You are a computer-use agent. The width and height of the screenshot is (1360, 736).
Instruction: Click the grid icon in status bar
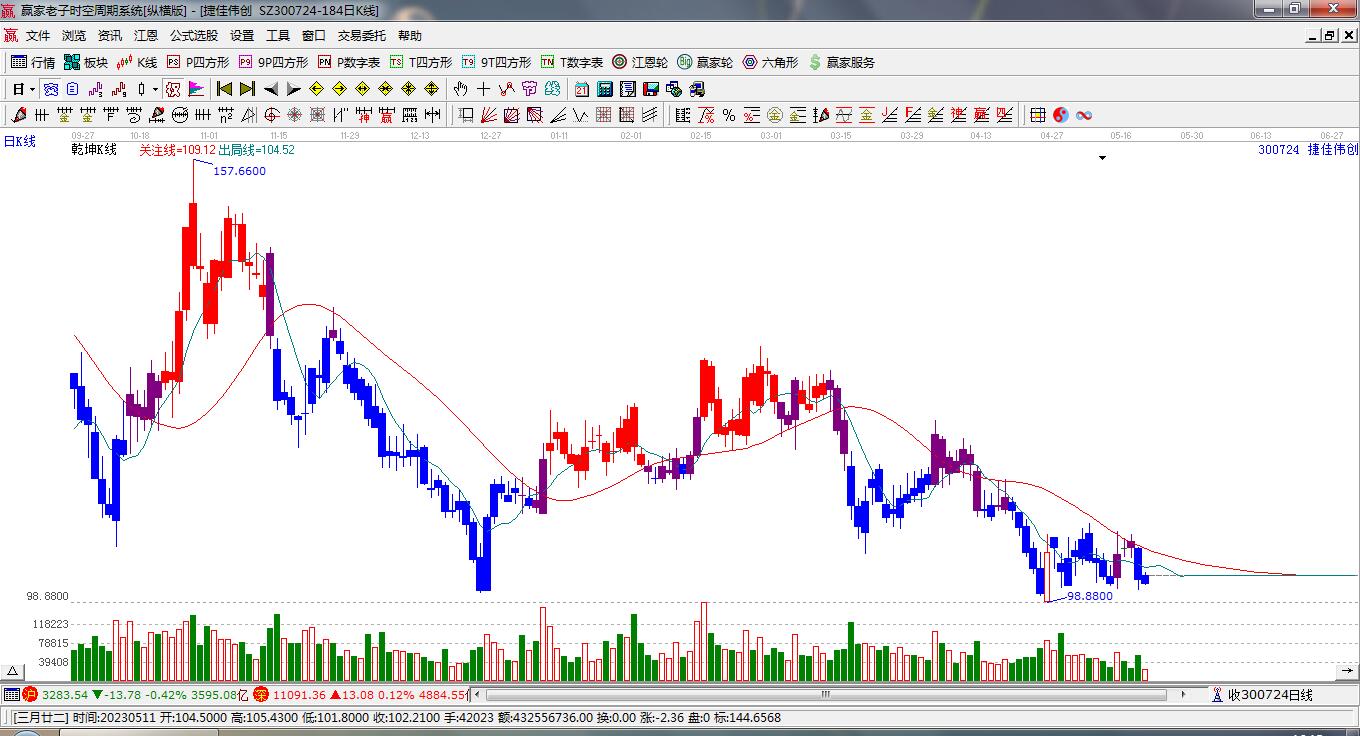[x=11, y=694]
